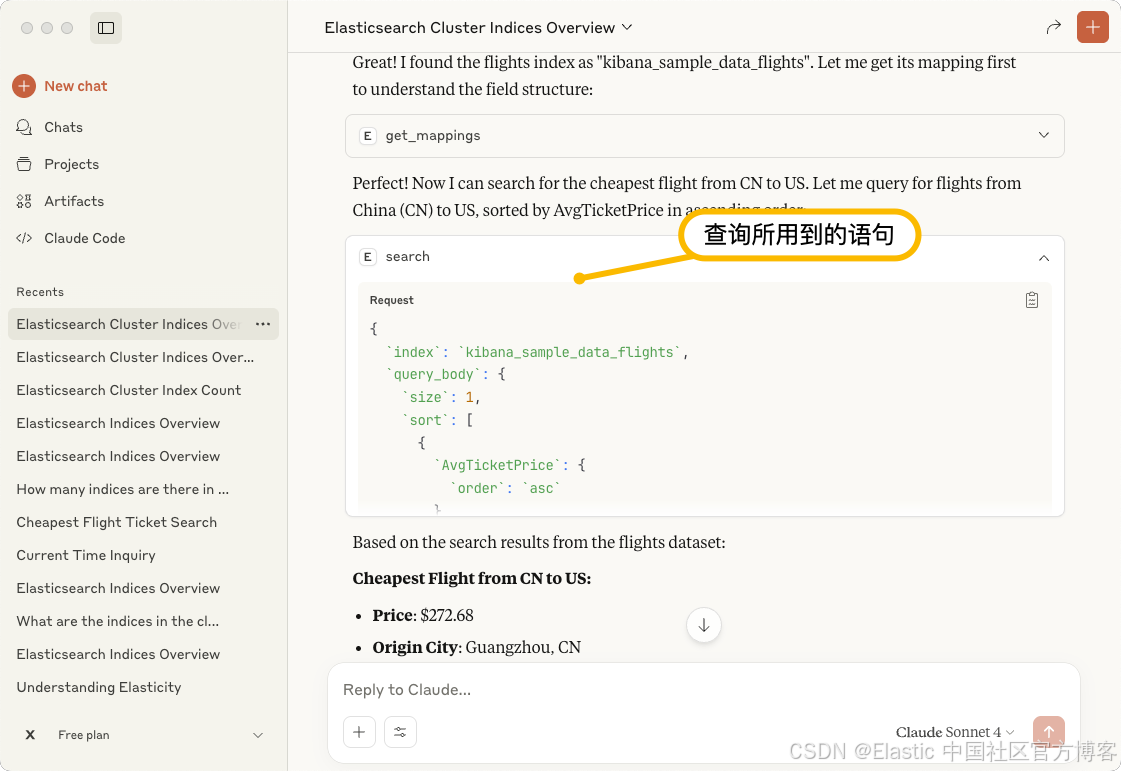
Task: Click the E badge beside get_mappings
Action: 367,136
